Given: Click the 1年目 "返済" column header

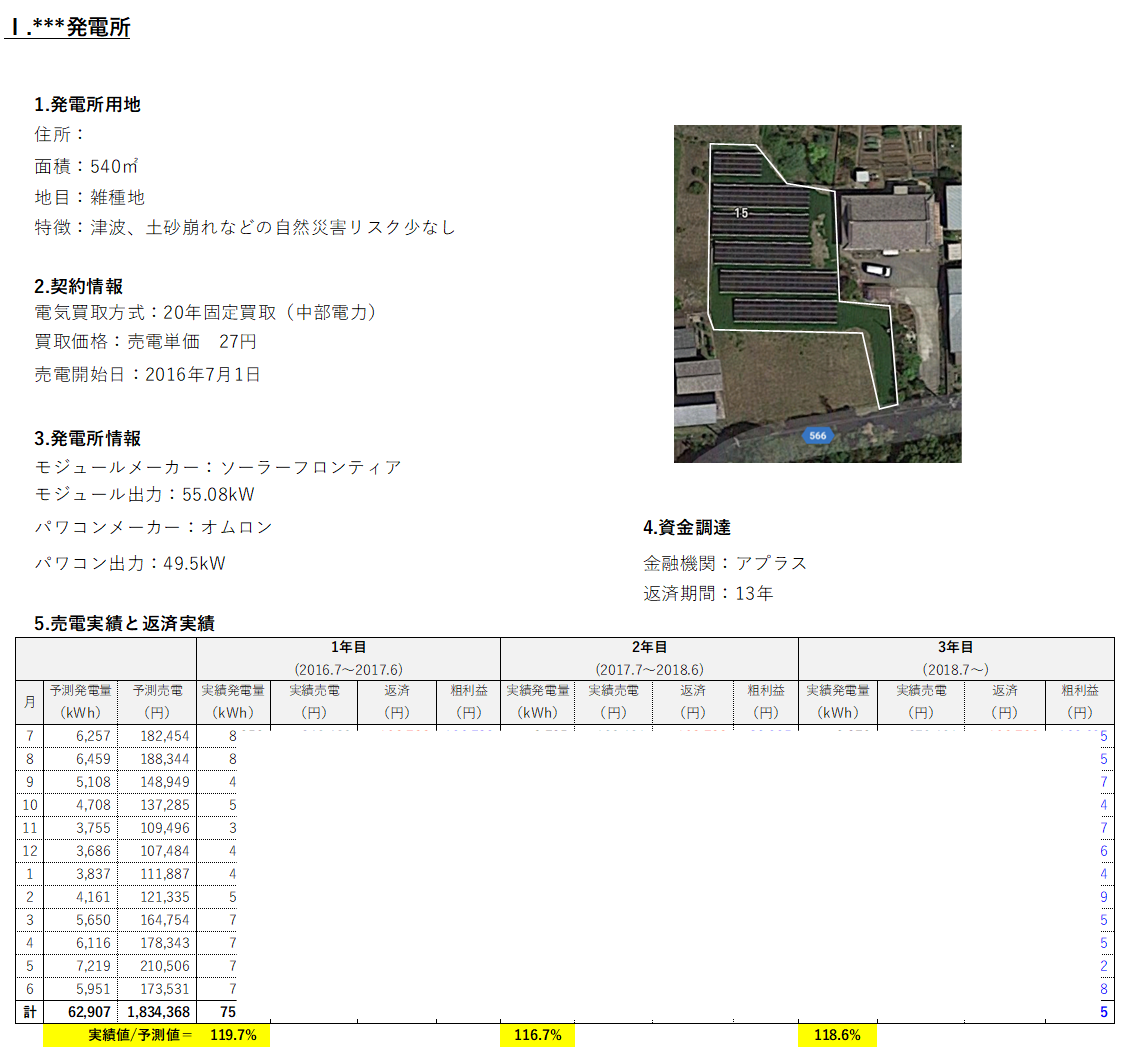Looking at the screenshot, I should (397, 702).
